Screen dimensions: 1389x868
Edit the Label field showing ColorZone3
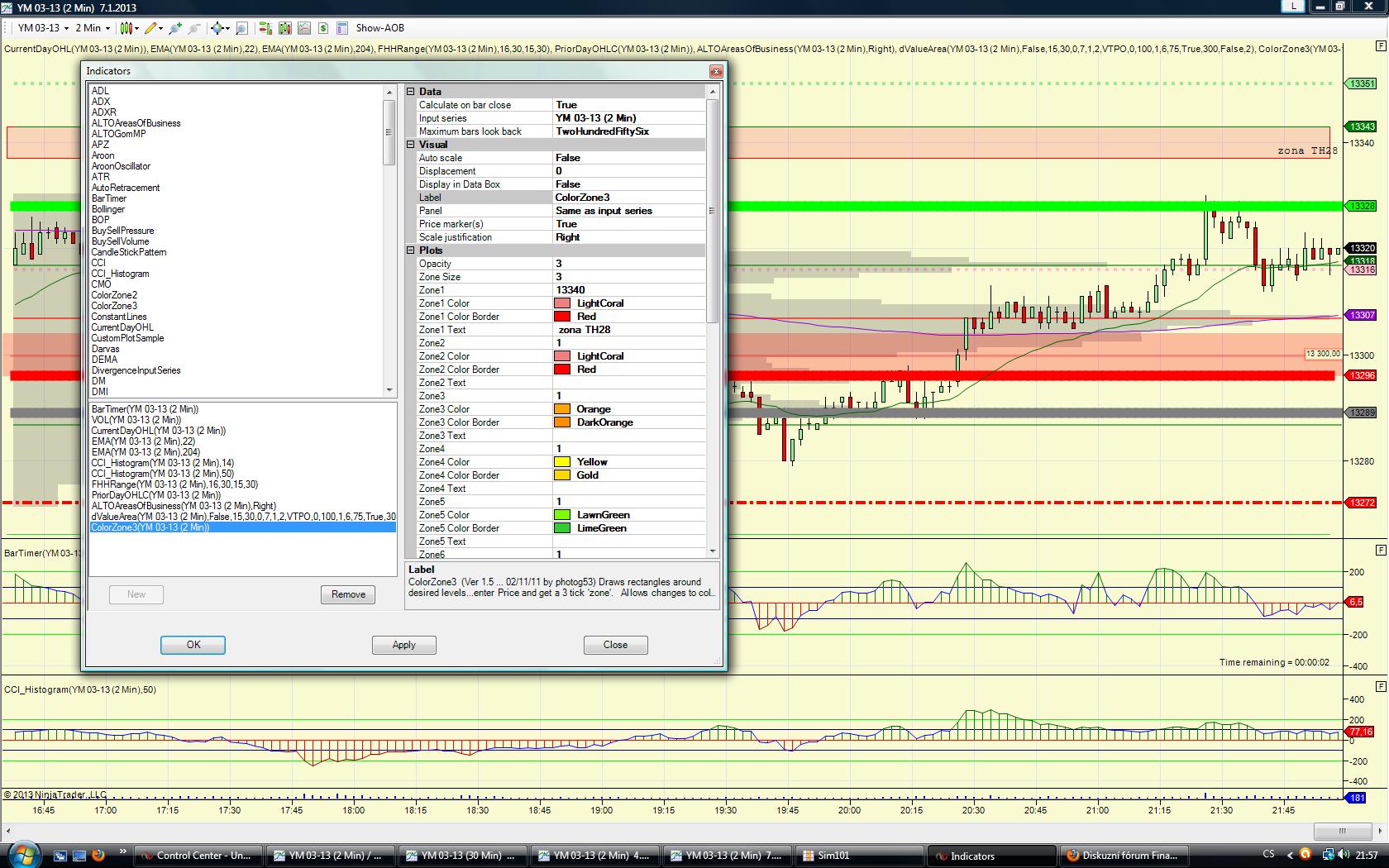coord(629,198)
